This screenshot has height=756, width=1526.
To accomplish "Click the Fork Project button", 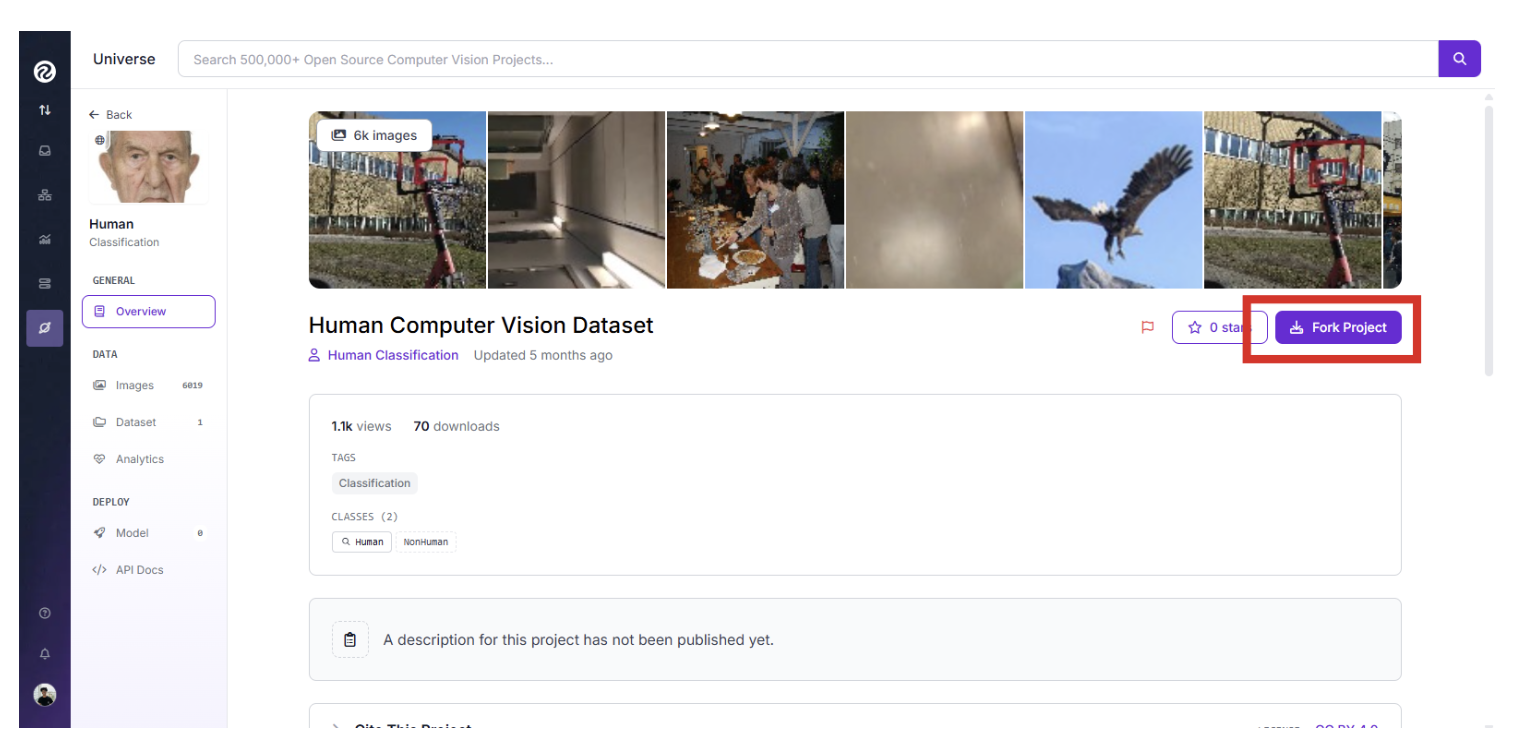I will [x=1337, y=327].
